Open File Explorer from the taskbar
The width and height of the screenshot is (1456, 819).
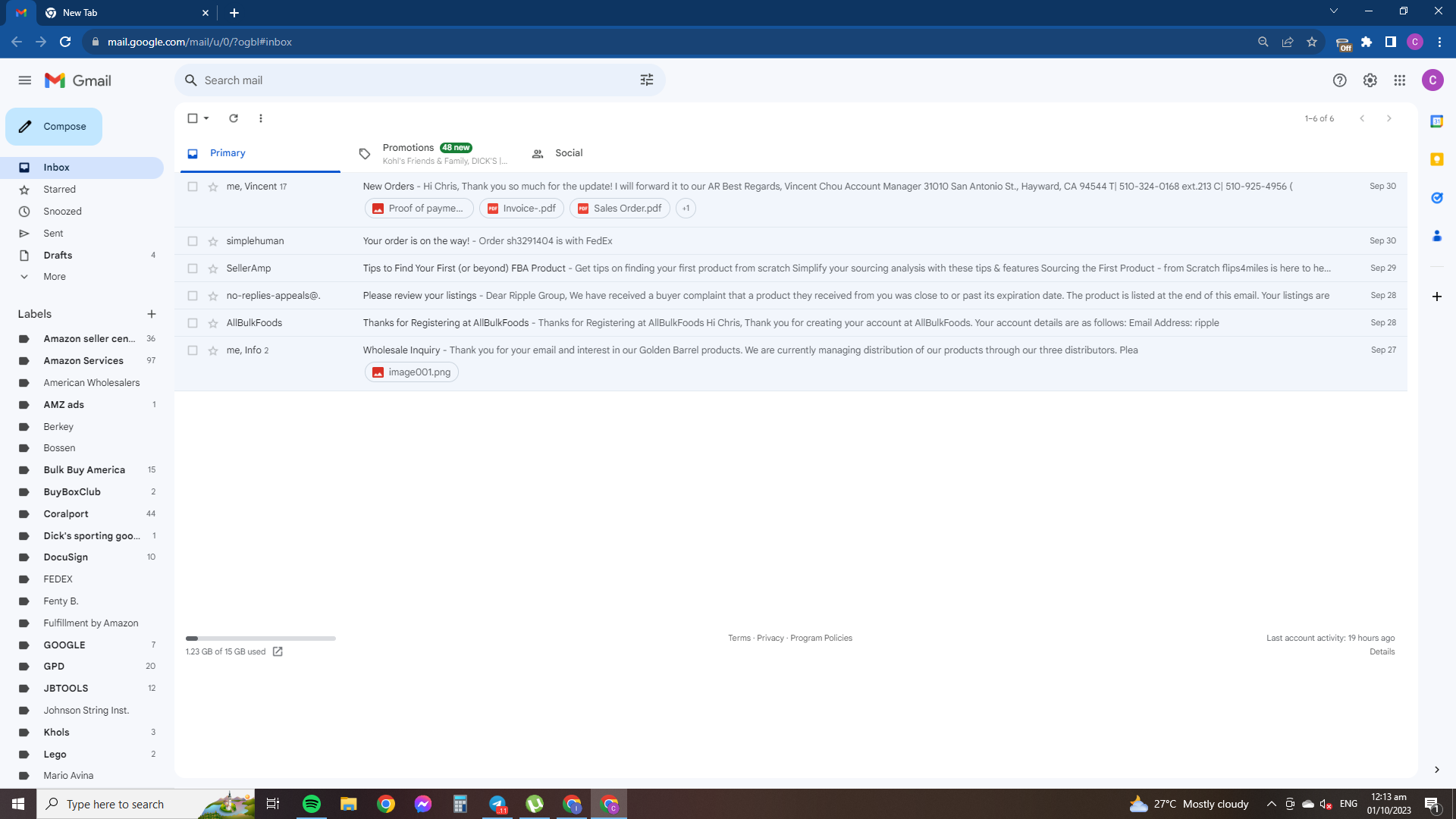[x=349, y=804]
